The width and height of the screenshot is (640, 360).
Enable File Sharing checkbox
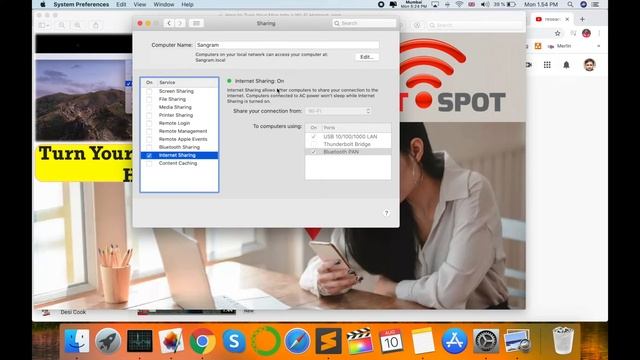click(x=149, y=99)
